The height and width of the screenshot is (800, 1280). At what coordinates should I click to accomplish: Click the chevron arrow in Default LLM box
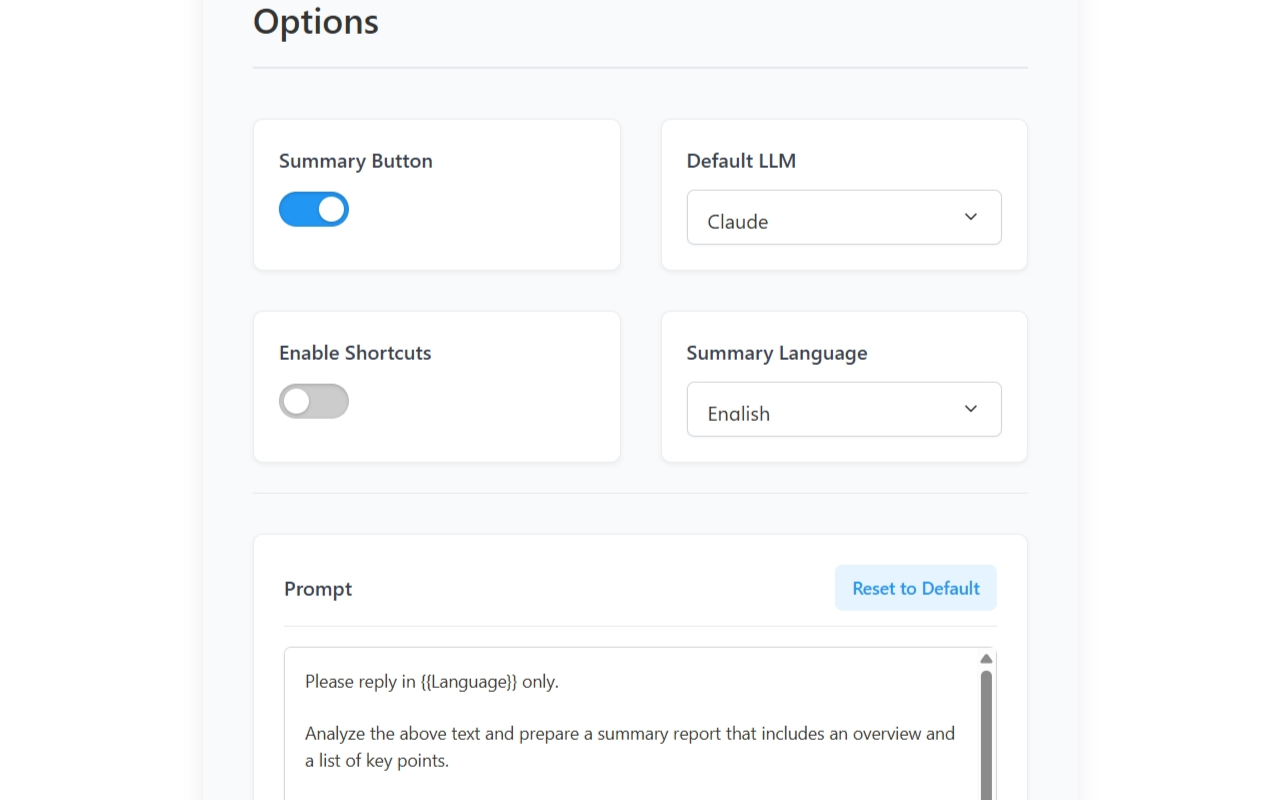pyautogui.click(x=970, y=217)
